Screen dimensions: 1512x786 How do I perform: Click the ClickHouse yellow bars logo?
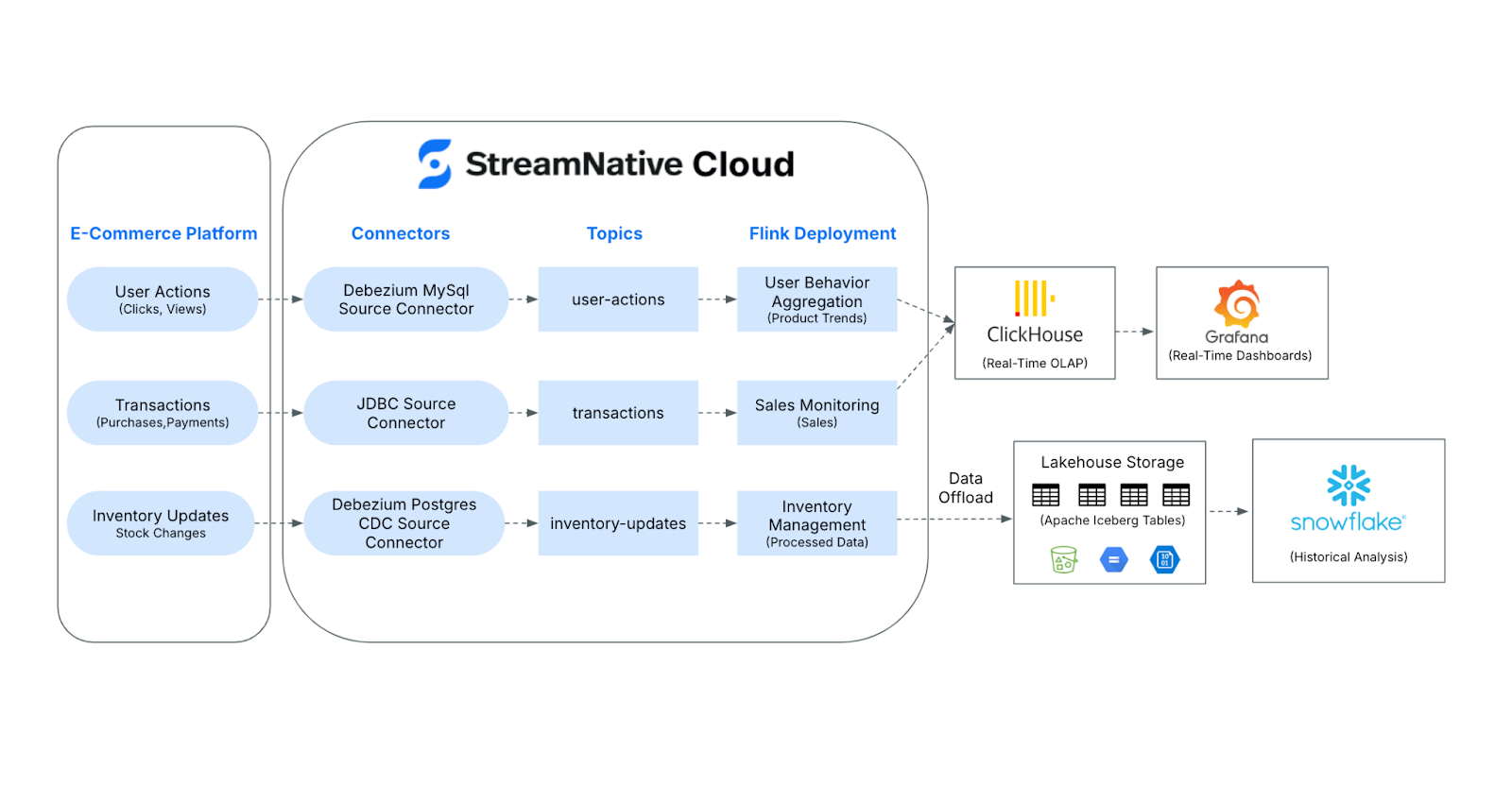tap(1033, 299)
